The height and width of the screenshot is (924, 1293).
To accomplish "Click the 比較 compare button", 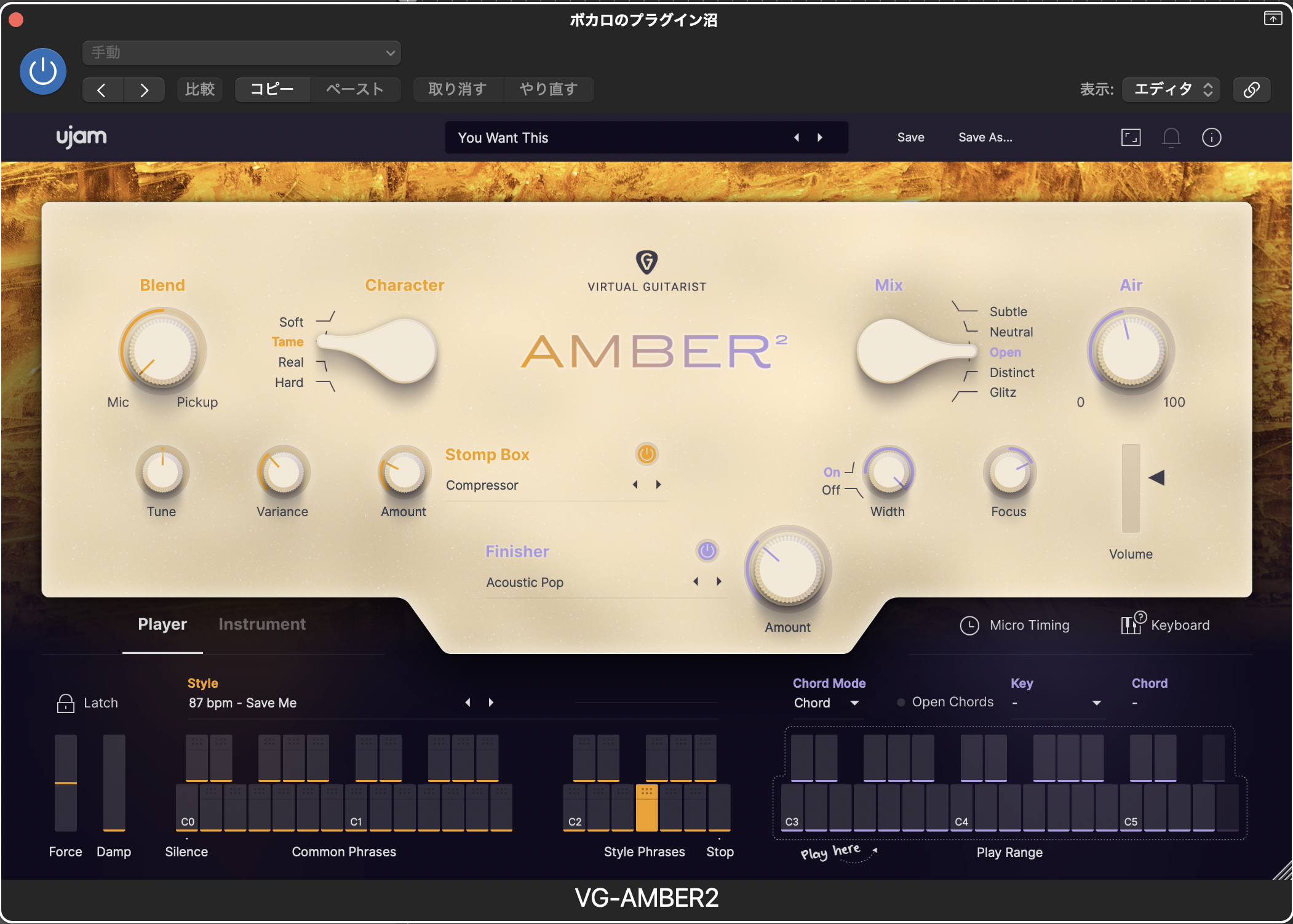I will point(200,90).
